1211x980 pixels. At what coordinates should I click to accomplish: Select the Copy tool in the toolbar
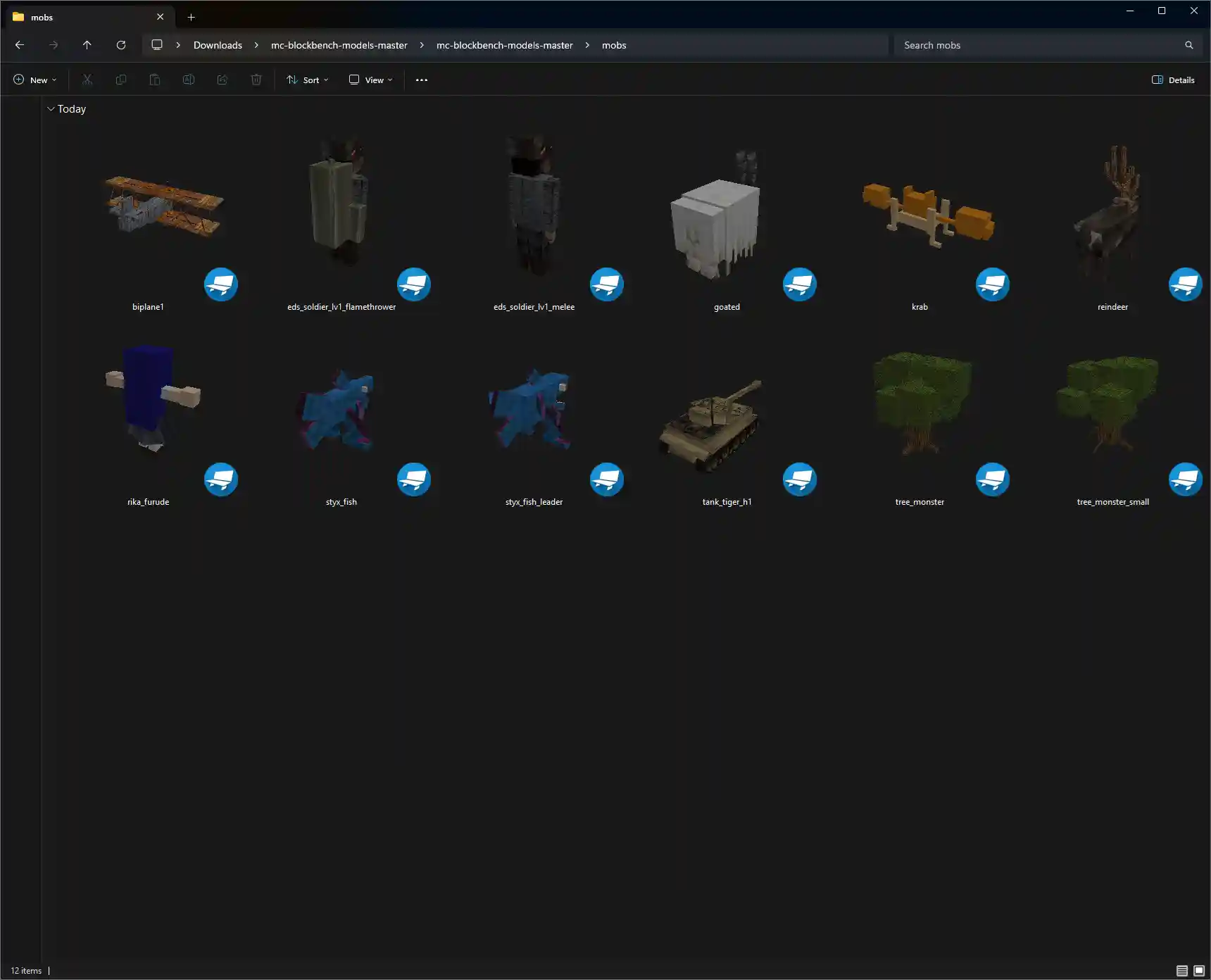coord(120,80)
